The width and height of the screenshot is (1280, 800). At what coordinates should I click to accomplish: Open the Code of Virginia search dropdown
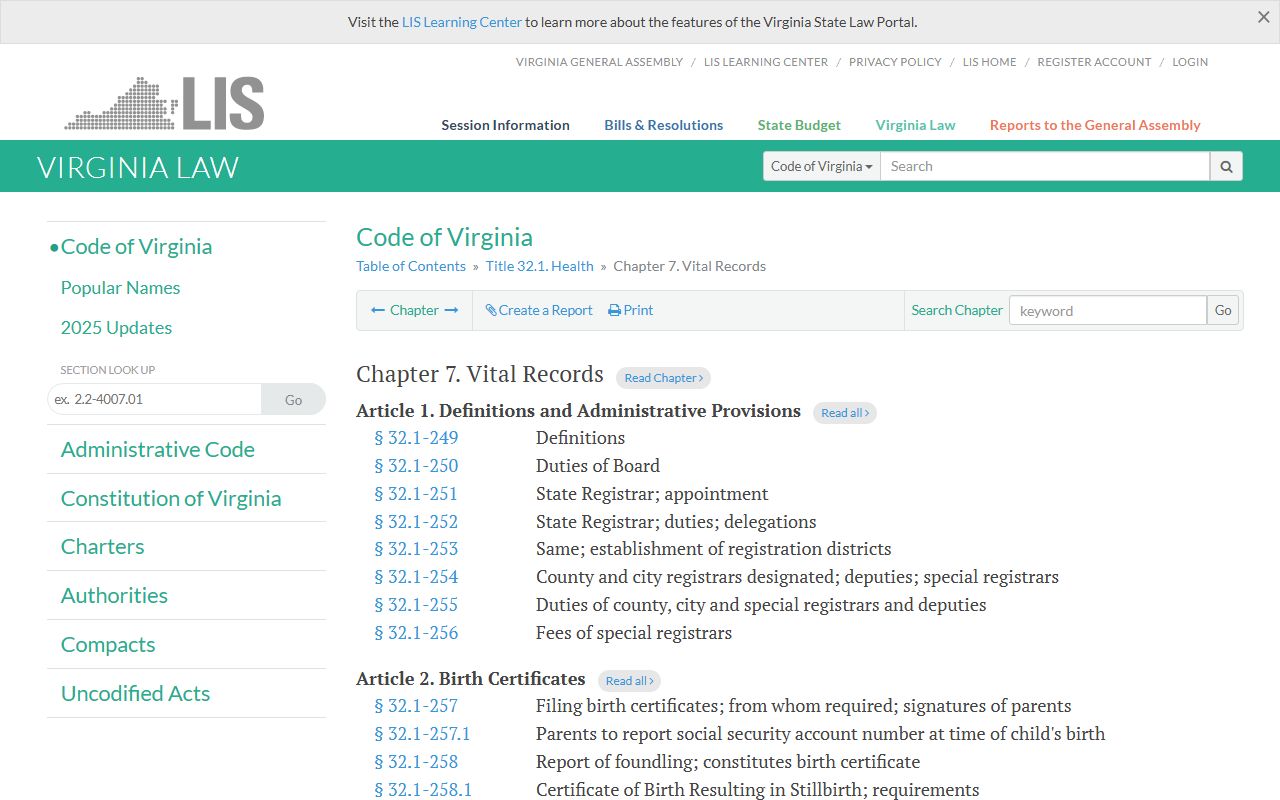(821, 166)
